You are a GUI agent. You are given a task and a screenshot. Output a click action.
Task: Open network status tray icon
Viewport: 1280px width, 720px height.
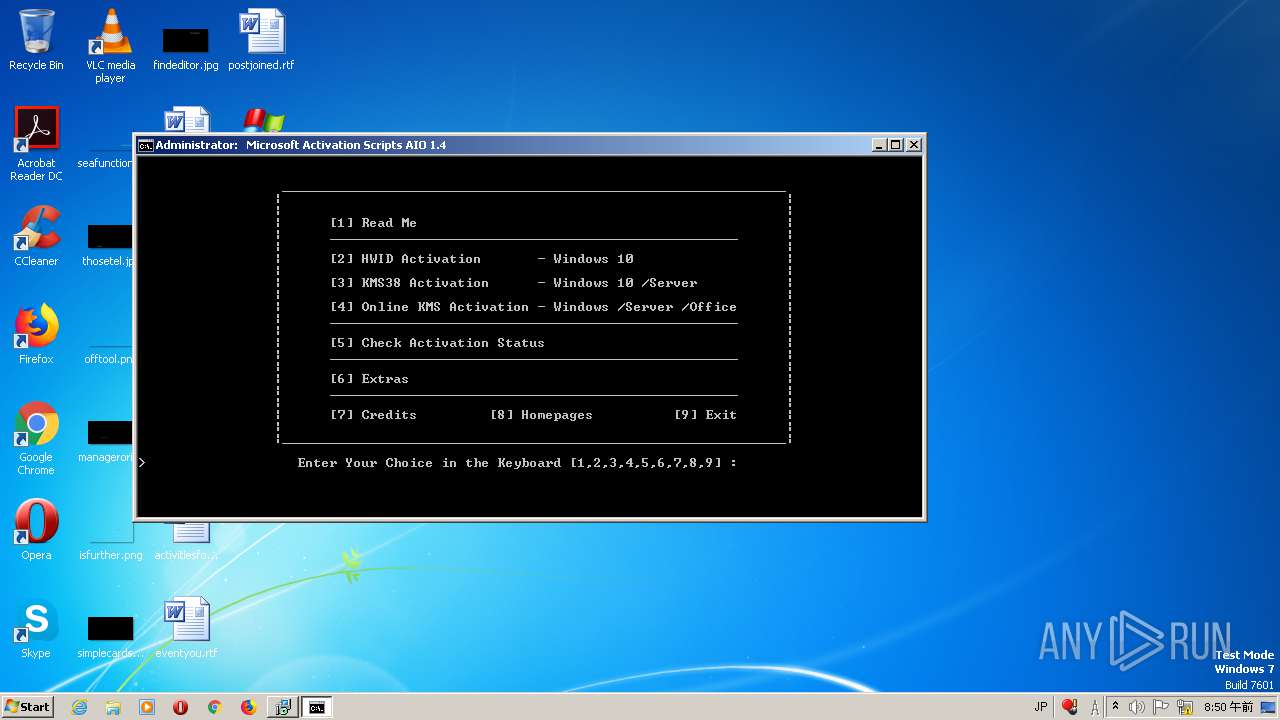(x=1186, y=707)
